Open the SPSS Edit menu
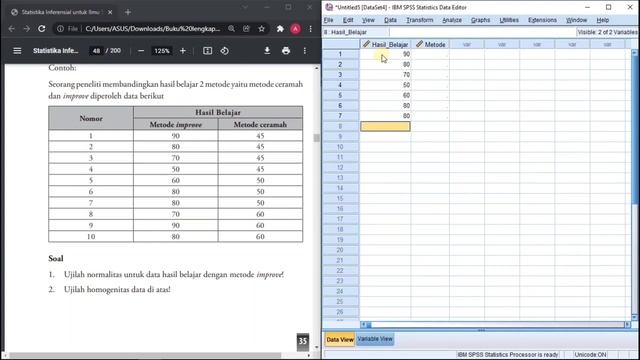 [348, 20]
